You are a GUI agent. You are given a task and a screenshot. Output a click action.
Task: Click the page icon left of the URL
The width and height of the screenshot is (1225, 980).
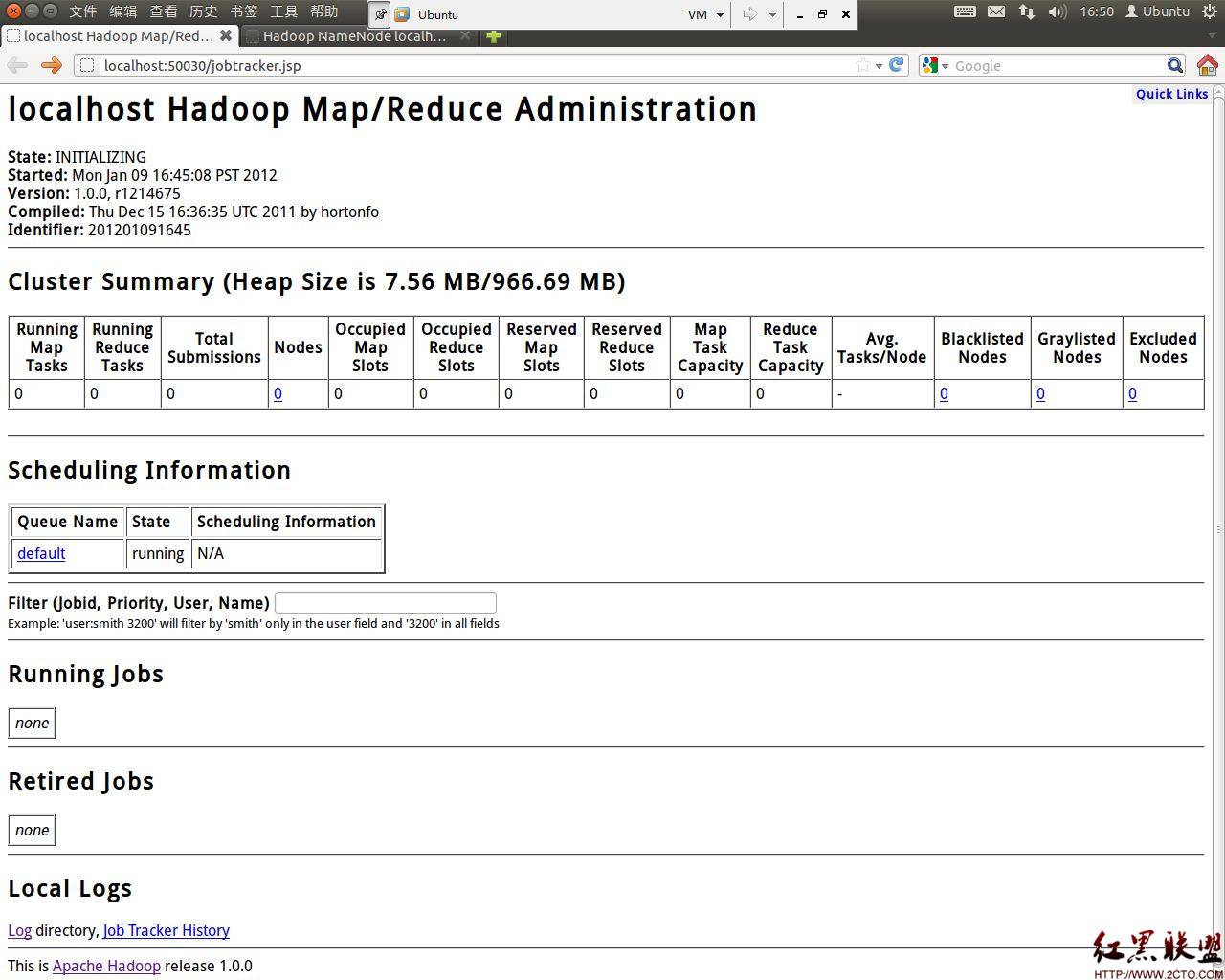click(87, 65)
